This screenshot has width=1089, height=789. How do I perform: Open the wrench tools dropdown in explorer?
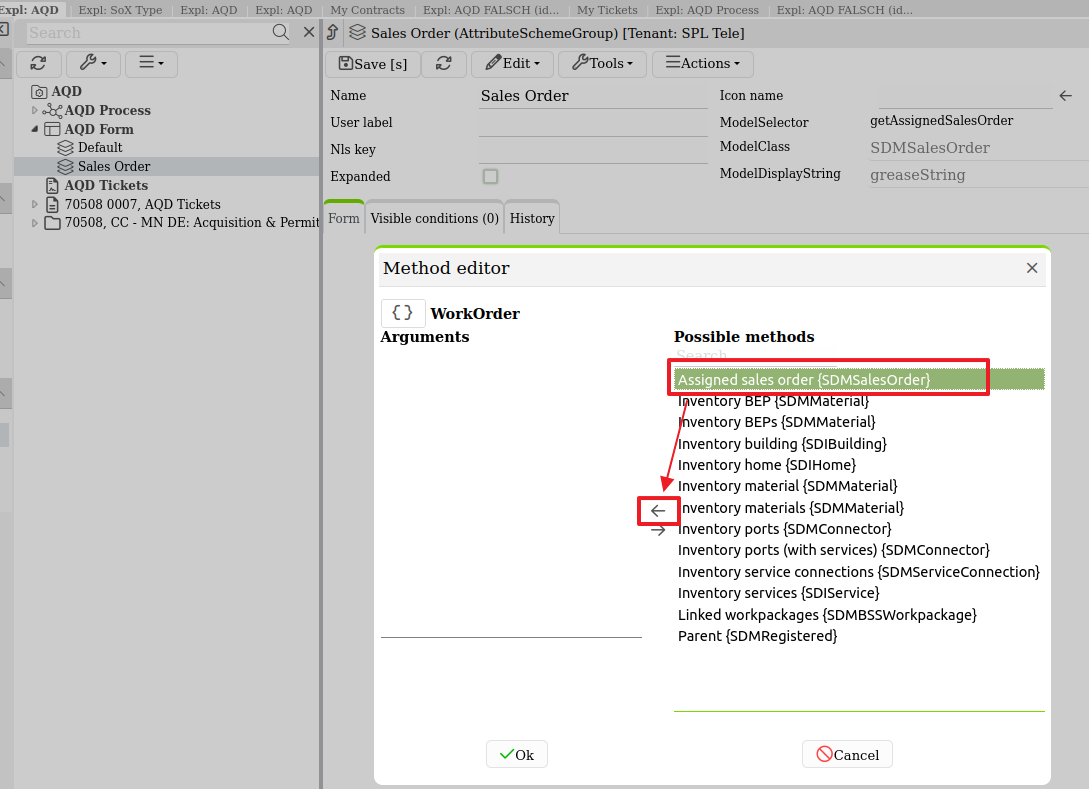pos(94,64)
